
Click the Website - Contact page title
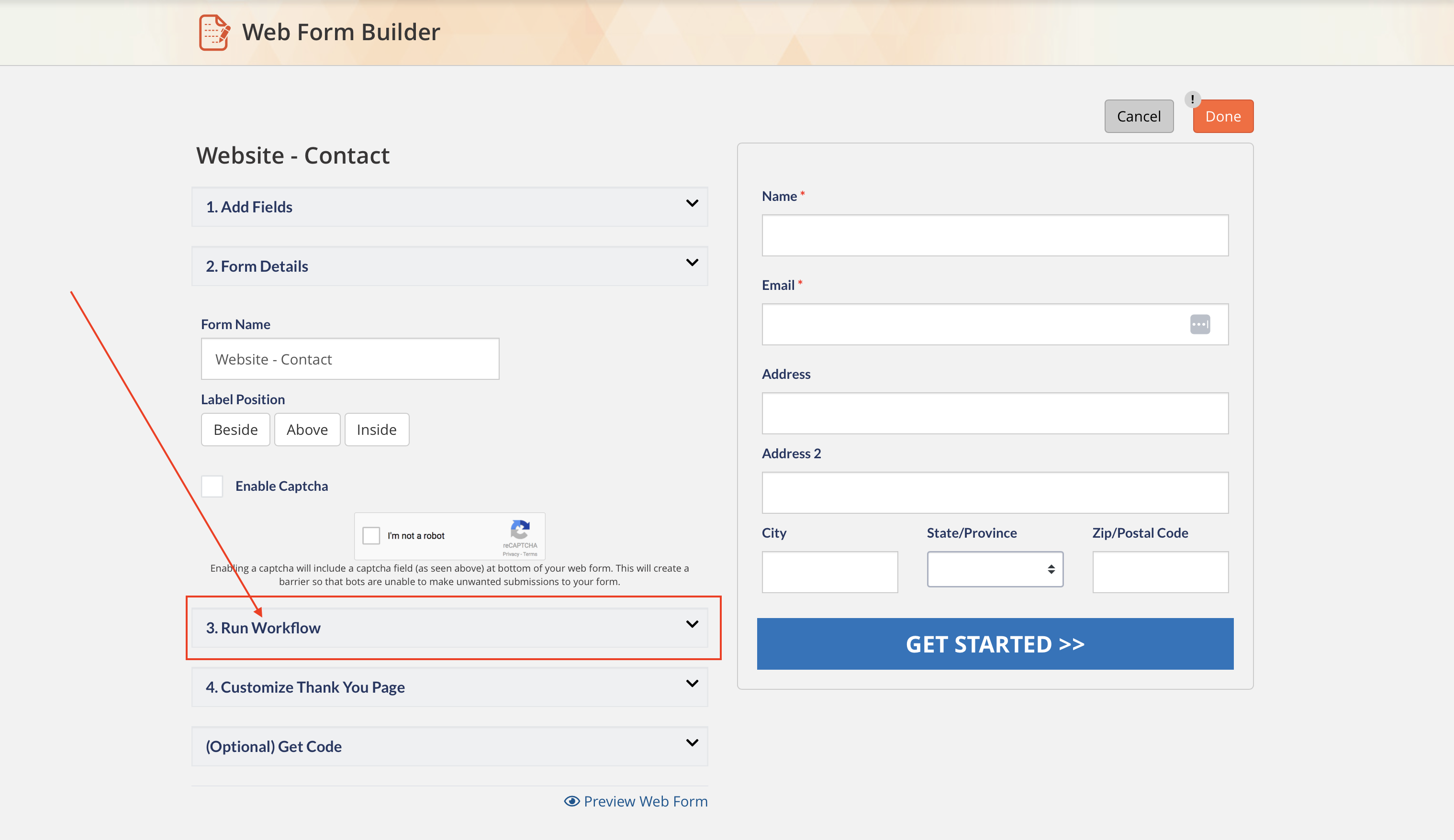(293, 155)
